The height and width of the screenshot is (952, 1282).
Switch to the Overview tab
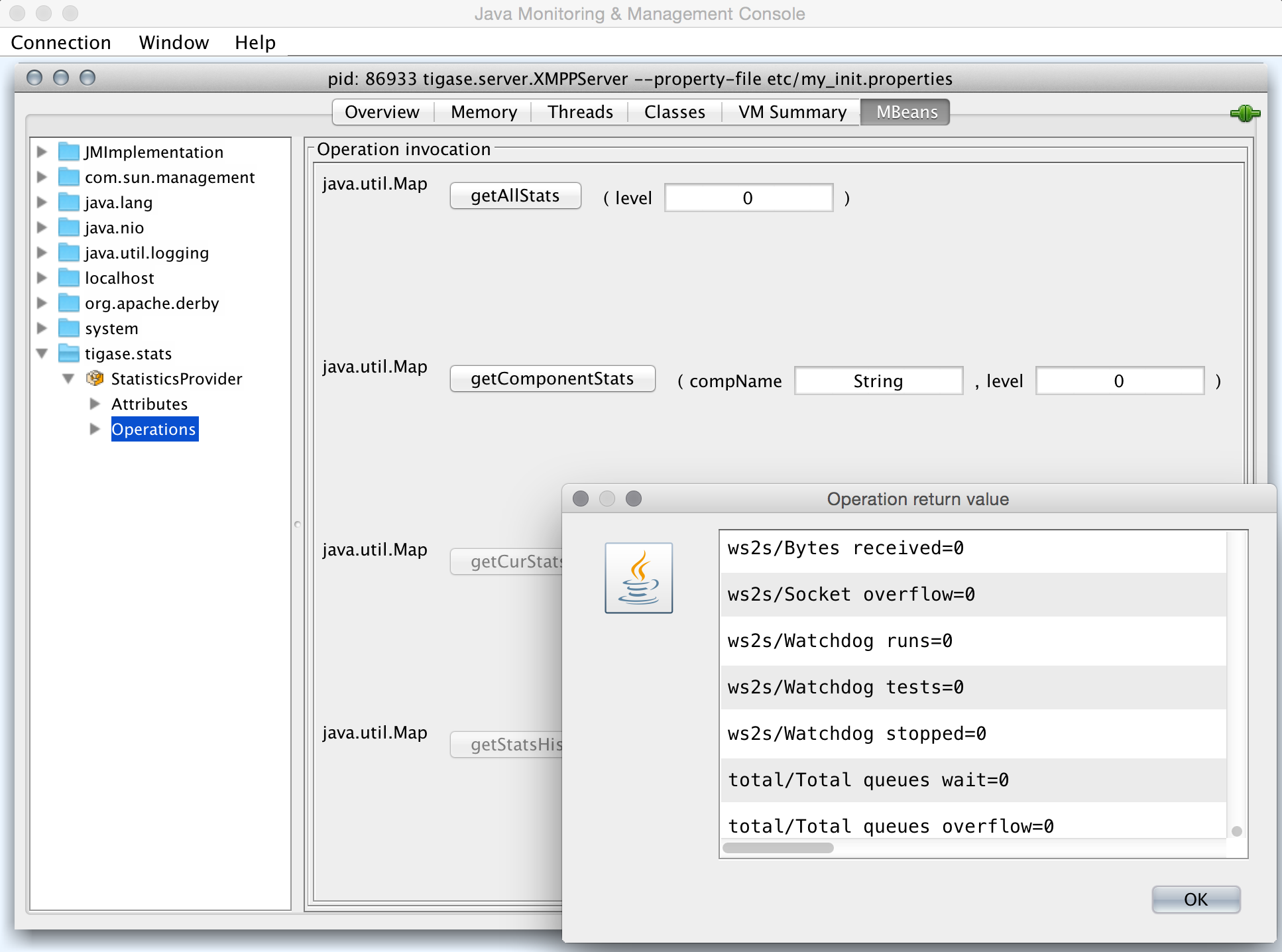pos(382,112)
